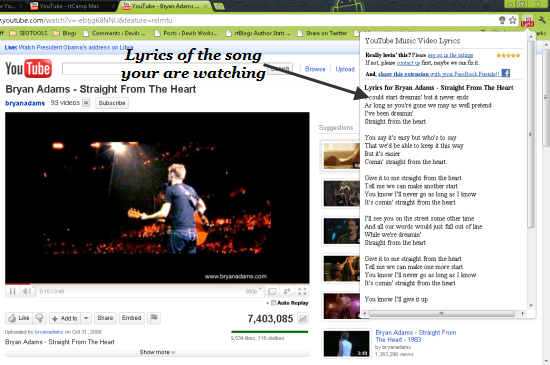550x365 pixels.
Task: Expand the description with Show more
Action: pyautogui.click(x=157, y=352)
